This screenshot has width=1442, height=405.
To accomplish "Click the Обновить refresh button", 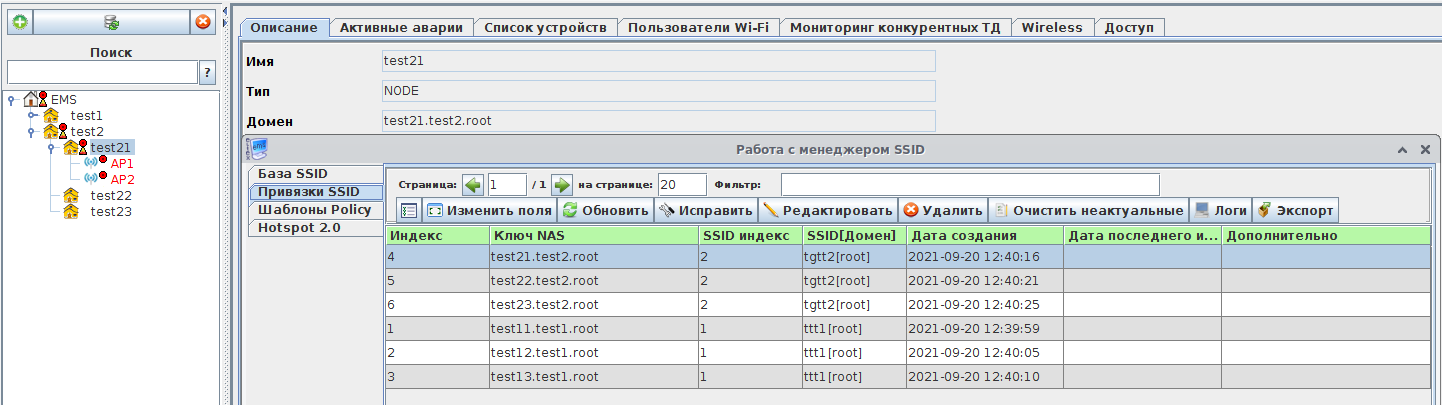I will point(605,210).
